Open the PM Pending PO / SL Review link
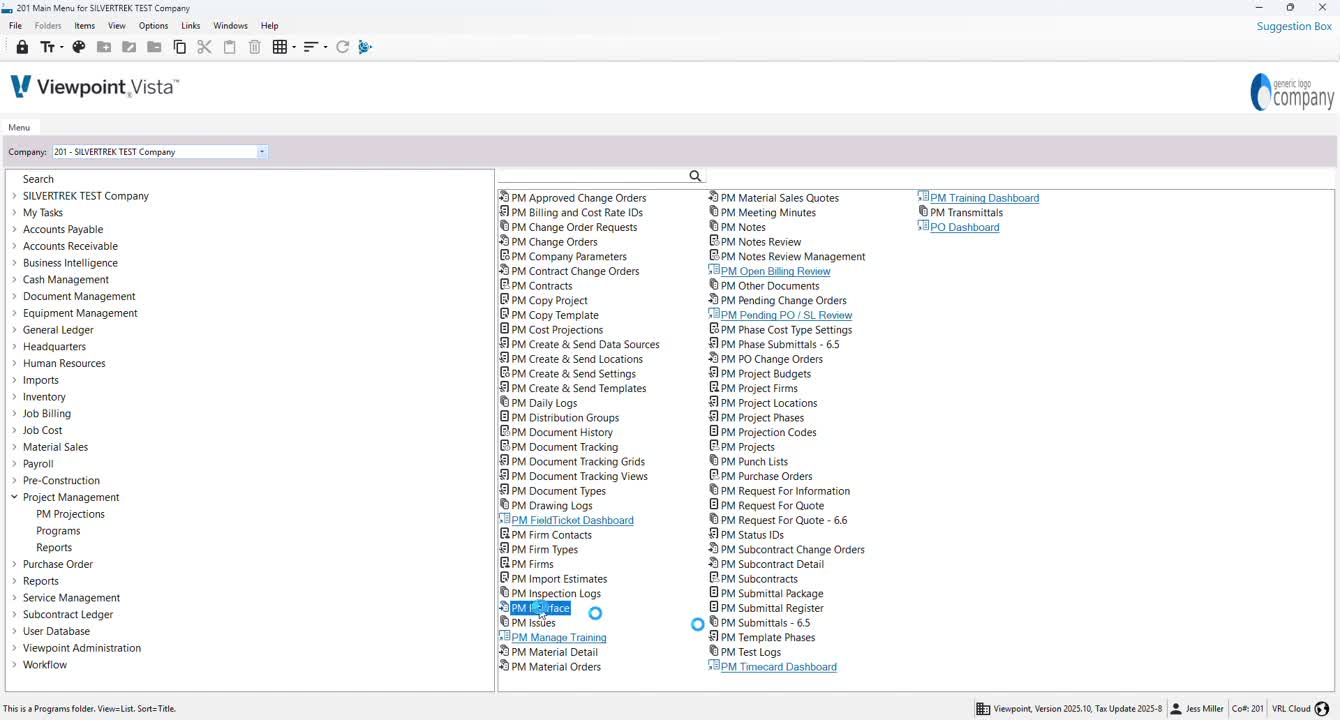Screen dimensions: 1340x720 (x=786, y=315)
